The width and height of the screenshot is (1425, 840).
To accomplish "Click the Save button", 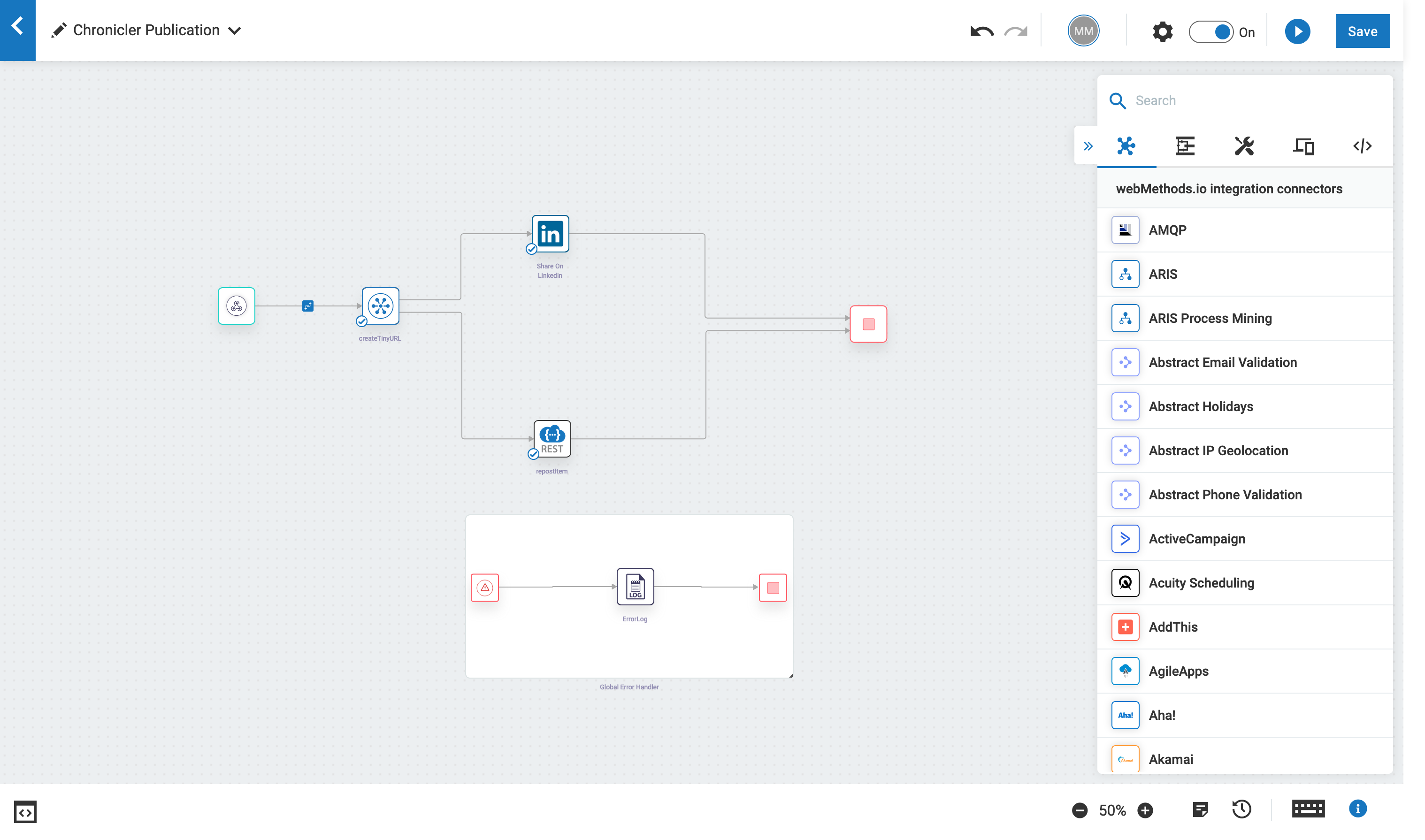I will click(x=1362, y=31).
